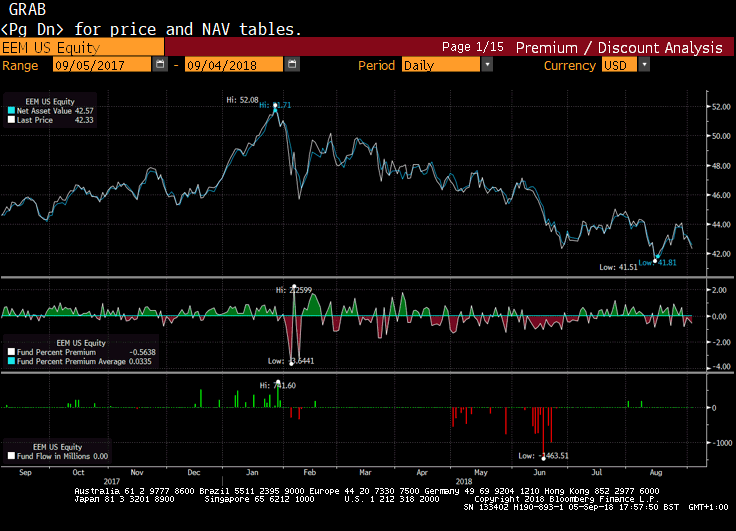Click the 2018 year label on axis
This screenshot has height=531, width=736.
point(464,481)
